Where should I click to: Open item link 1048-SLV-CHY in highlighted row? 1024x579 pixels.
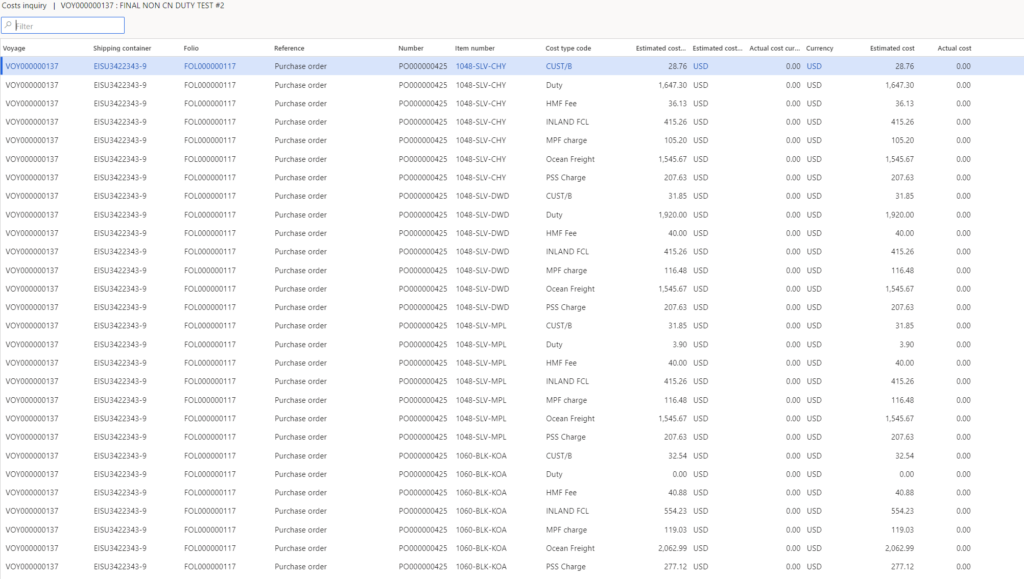(x=481, y=67)
